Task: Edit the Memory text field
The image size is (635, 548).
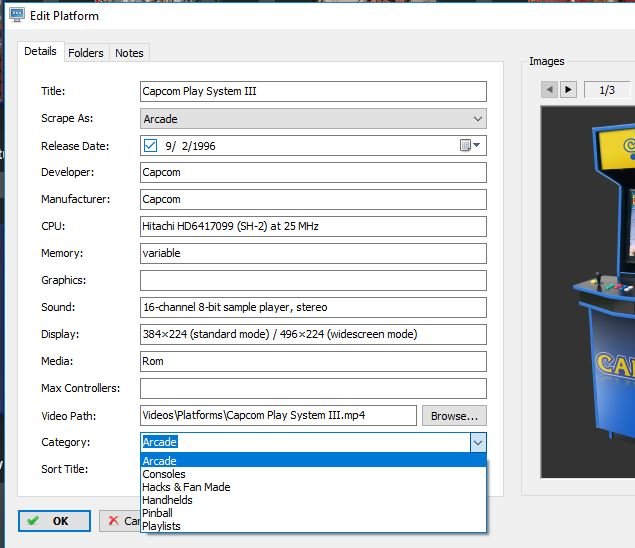Action: tap(313, 254)
